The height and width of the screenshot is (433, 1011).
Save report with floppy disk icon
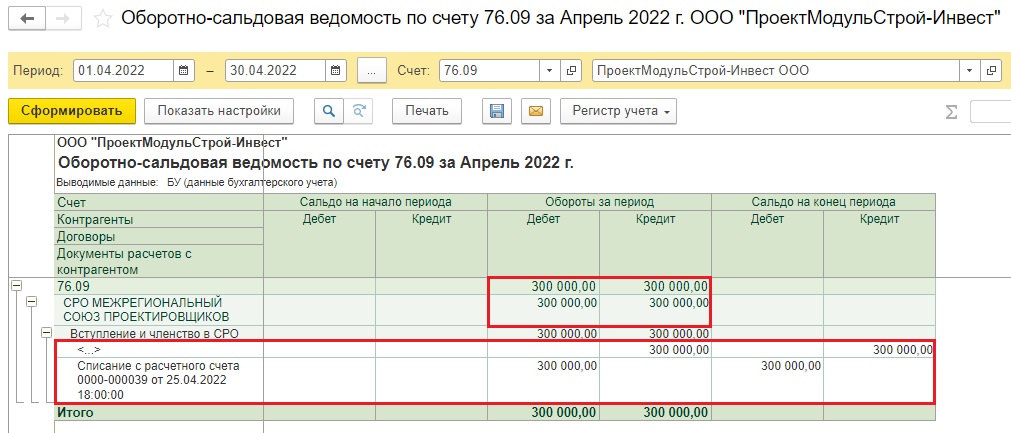coord(497,111)
